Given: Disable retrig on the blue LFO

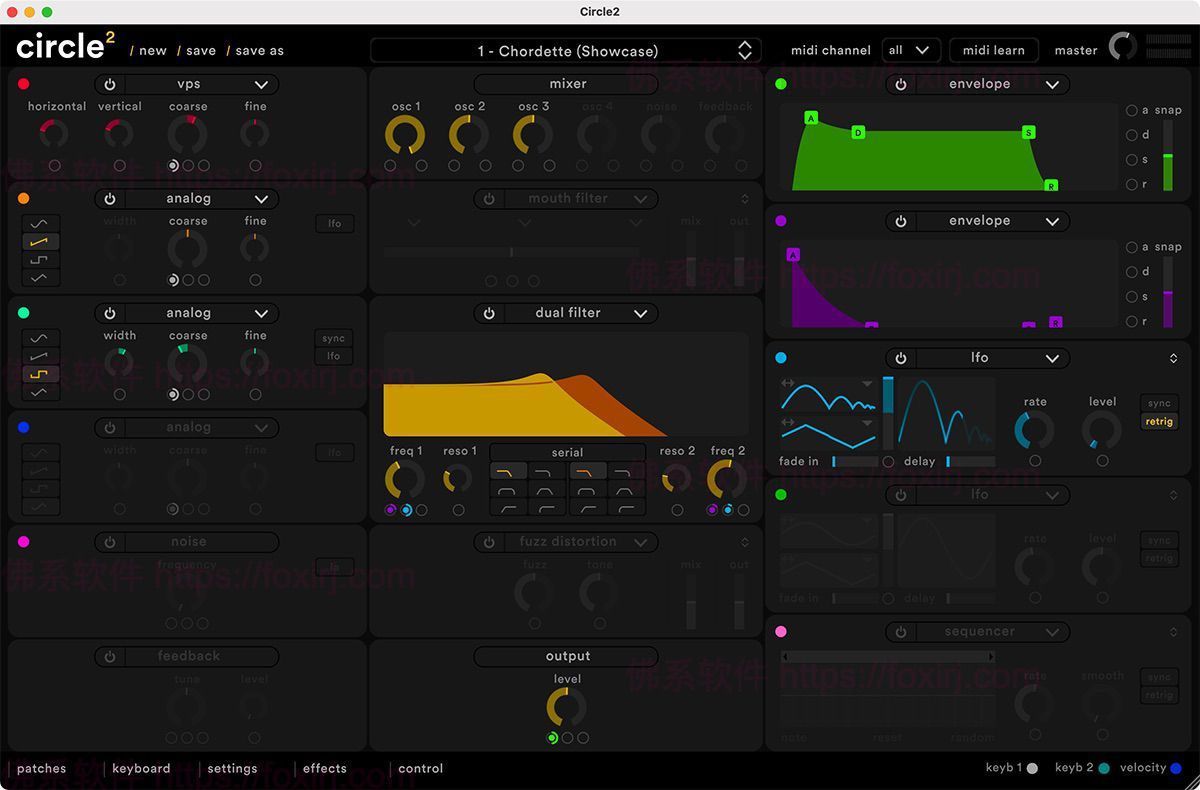Looking at the screenshot, I should tap(1159, 421).
